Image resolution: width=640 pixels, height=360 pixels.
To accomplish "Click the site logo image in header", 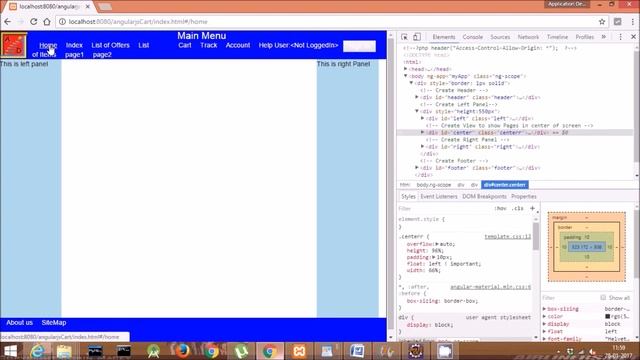I will click(14, 45).
